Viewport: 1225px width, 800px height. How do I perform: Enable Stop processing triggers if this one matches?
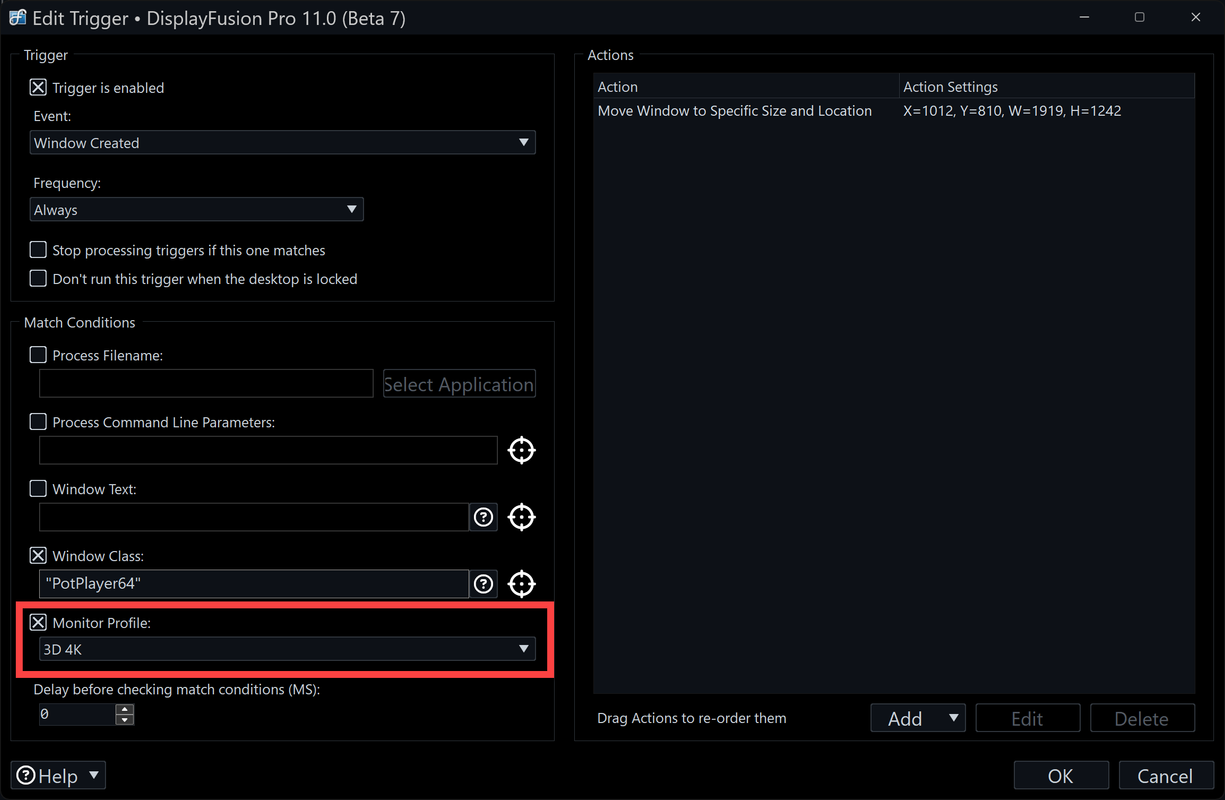pyautogui.click(x=38, y=250)
